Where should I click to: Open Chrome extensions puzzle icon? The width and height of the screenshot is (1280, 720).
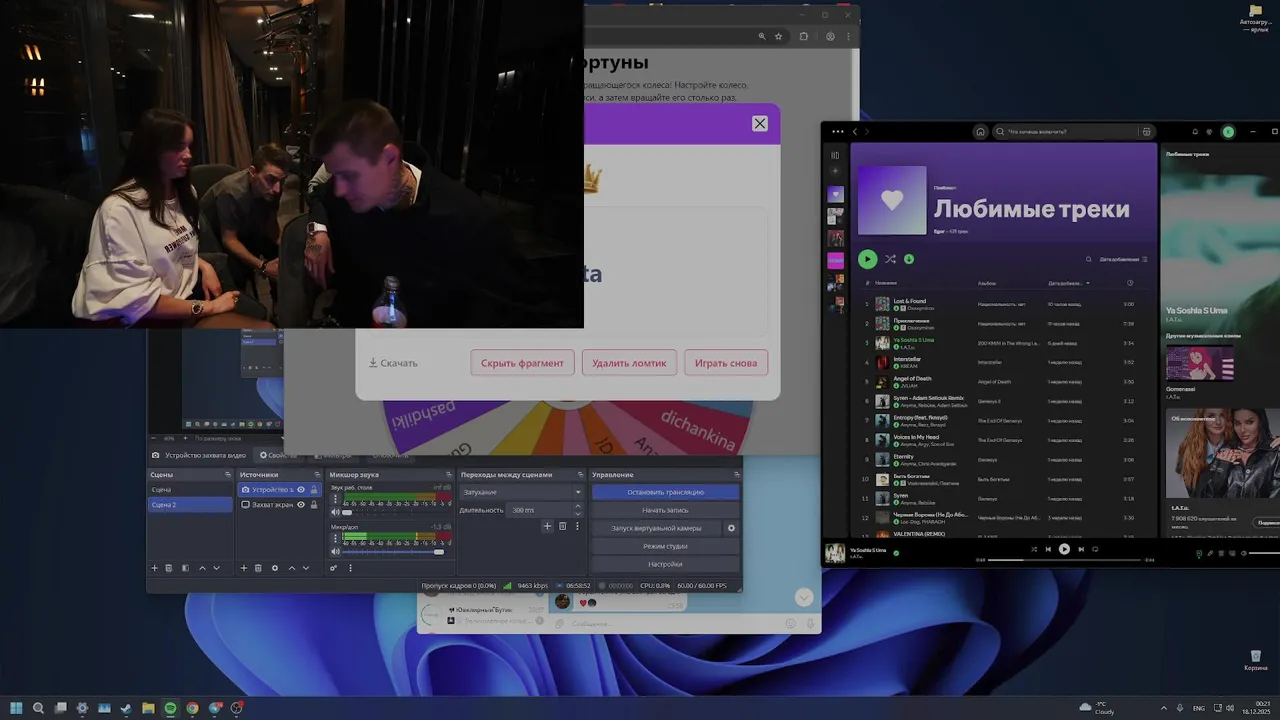(804, 36)
